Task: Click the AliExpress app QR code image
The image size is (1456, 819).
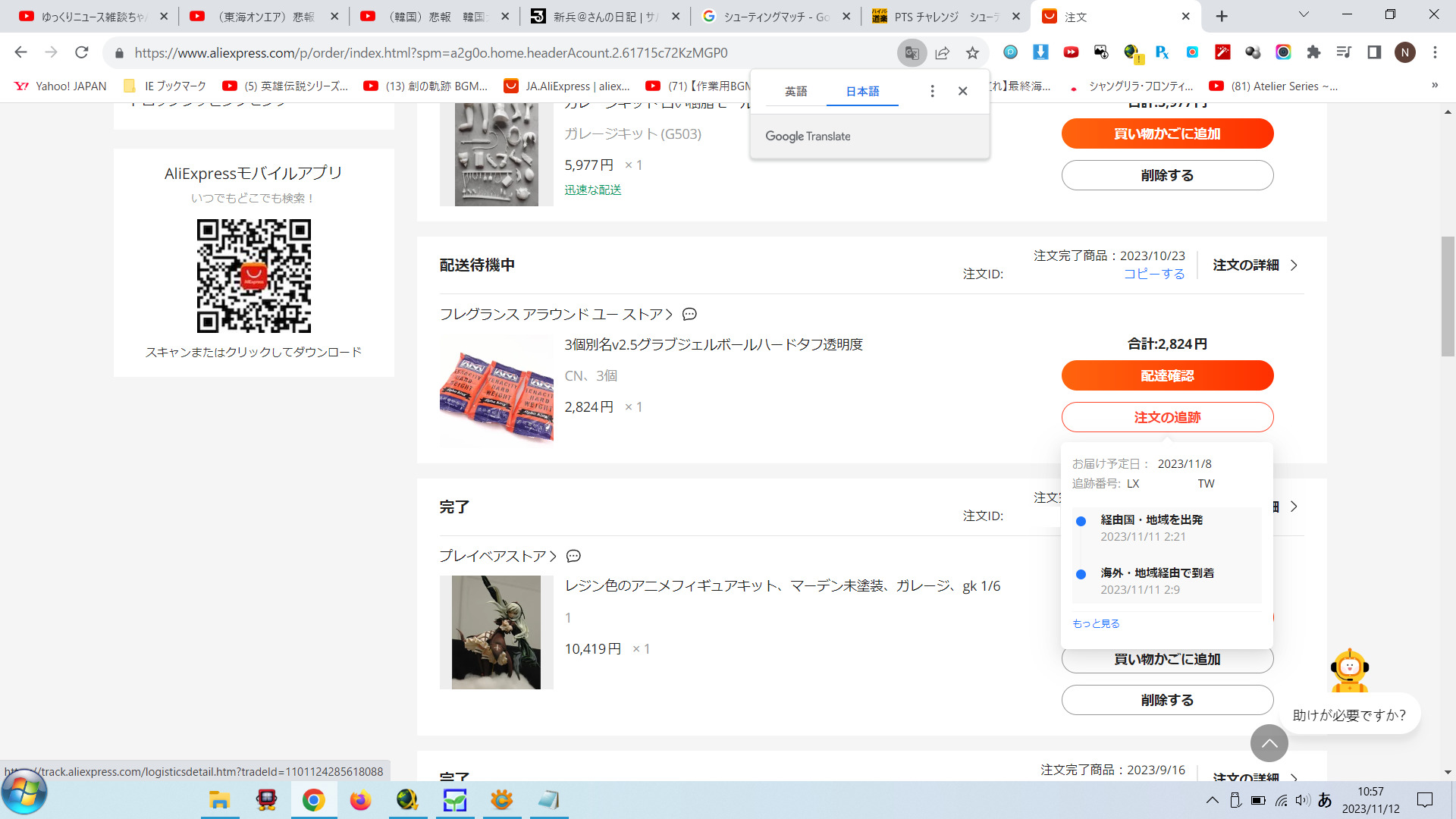Action: 253,276
